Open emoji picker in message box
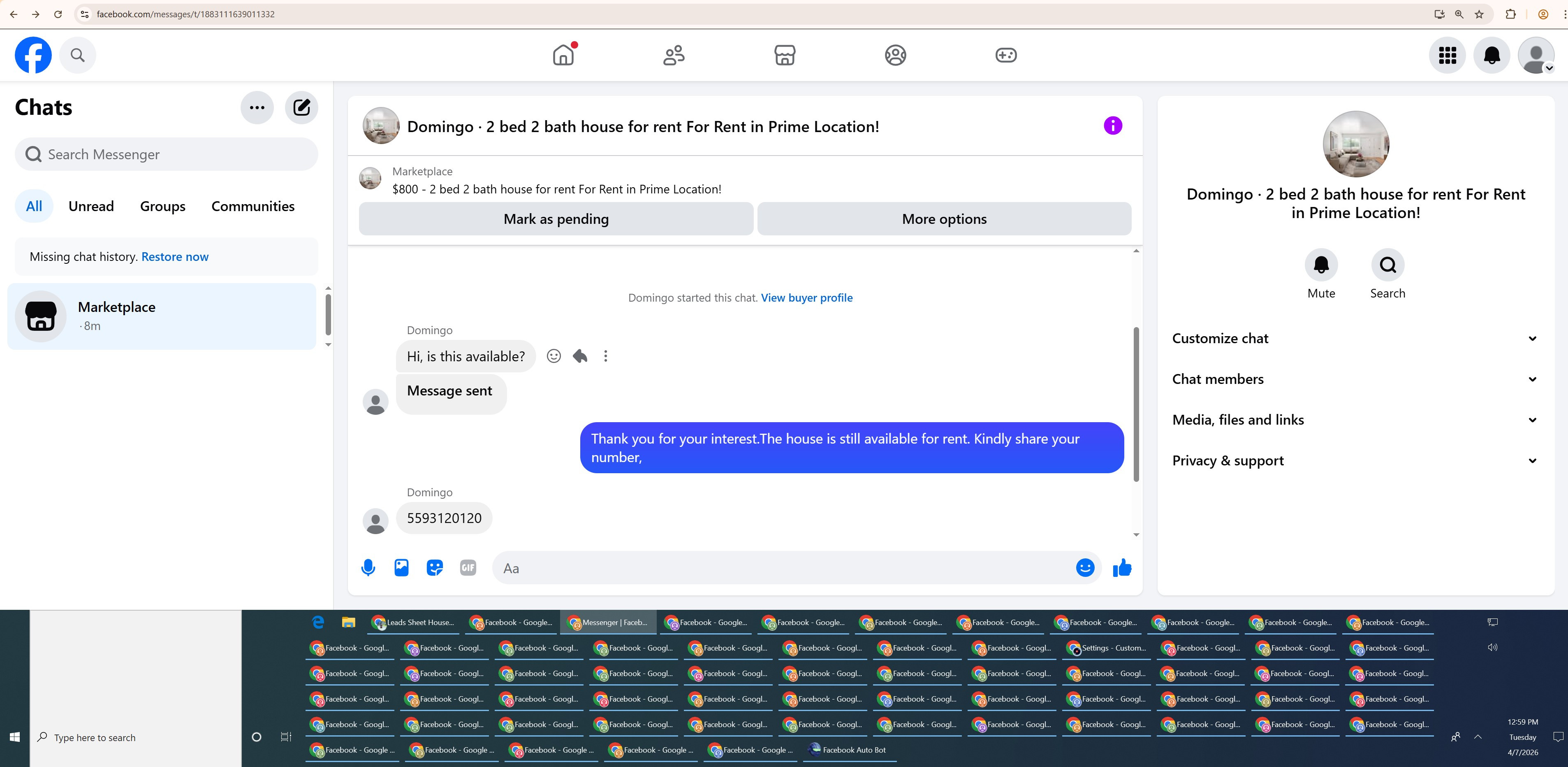Screen dimensions: 1568x767 1085,568
